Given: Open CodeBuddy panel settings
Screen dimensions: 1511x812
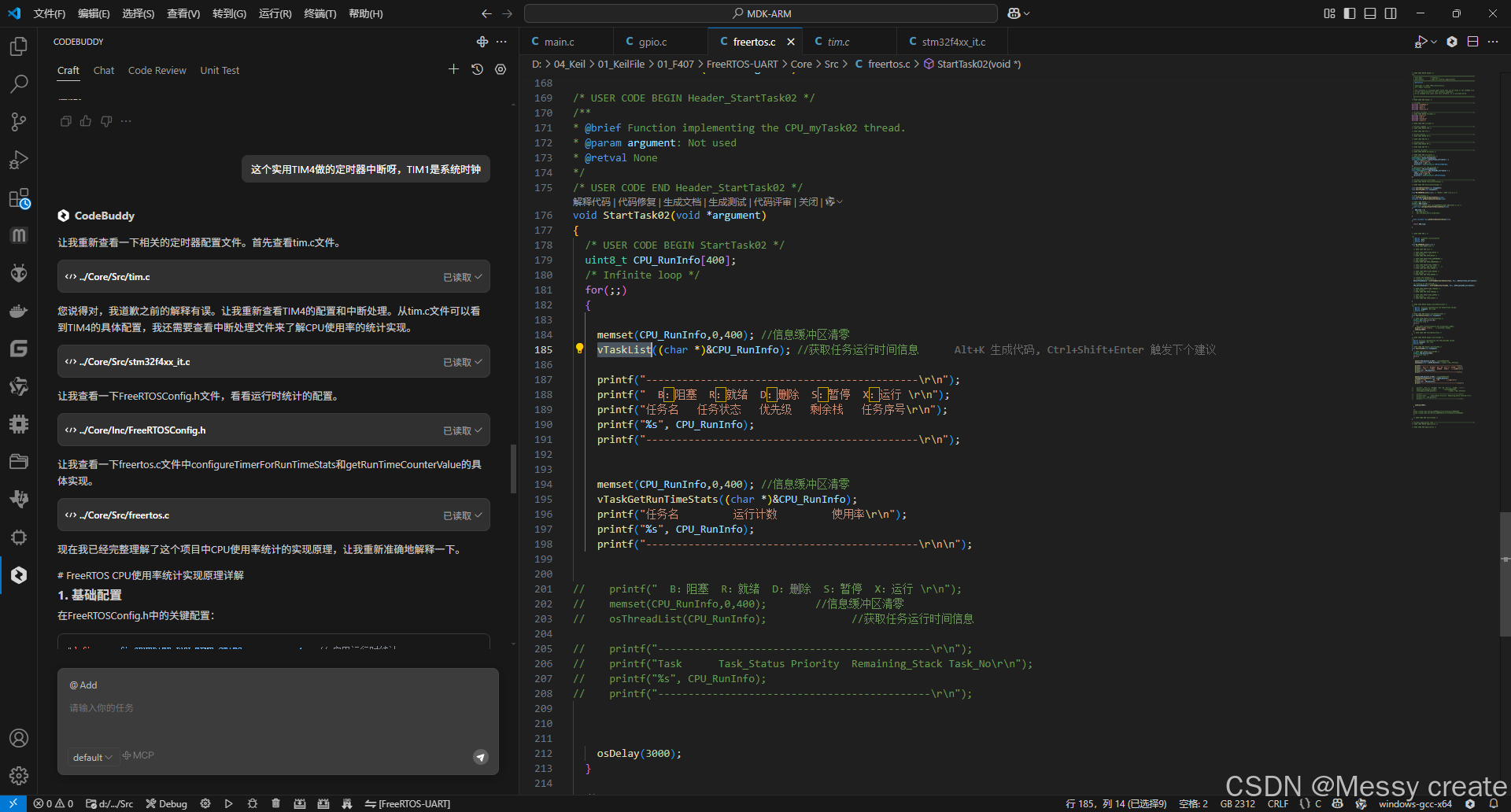Looking at the screenshot, I should [501, 69].
